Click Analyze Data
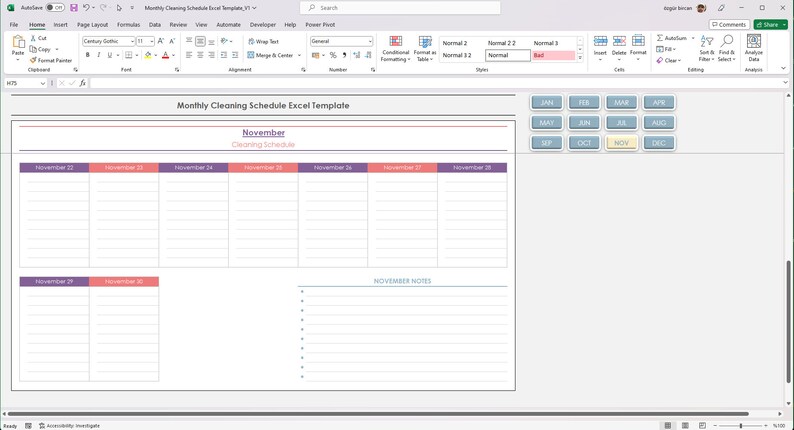The image size is (794, 430). coord(753,48)
